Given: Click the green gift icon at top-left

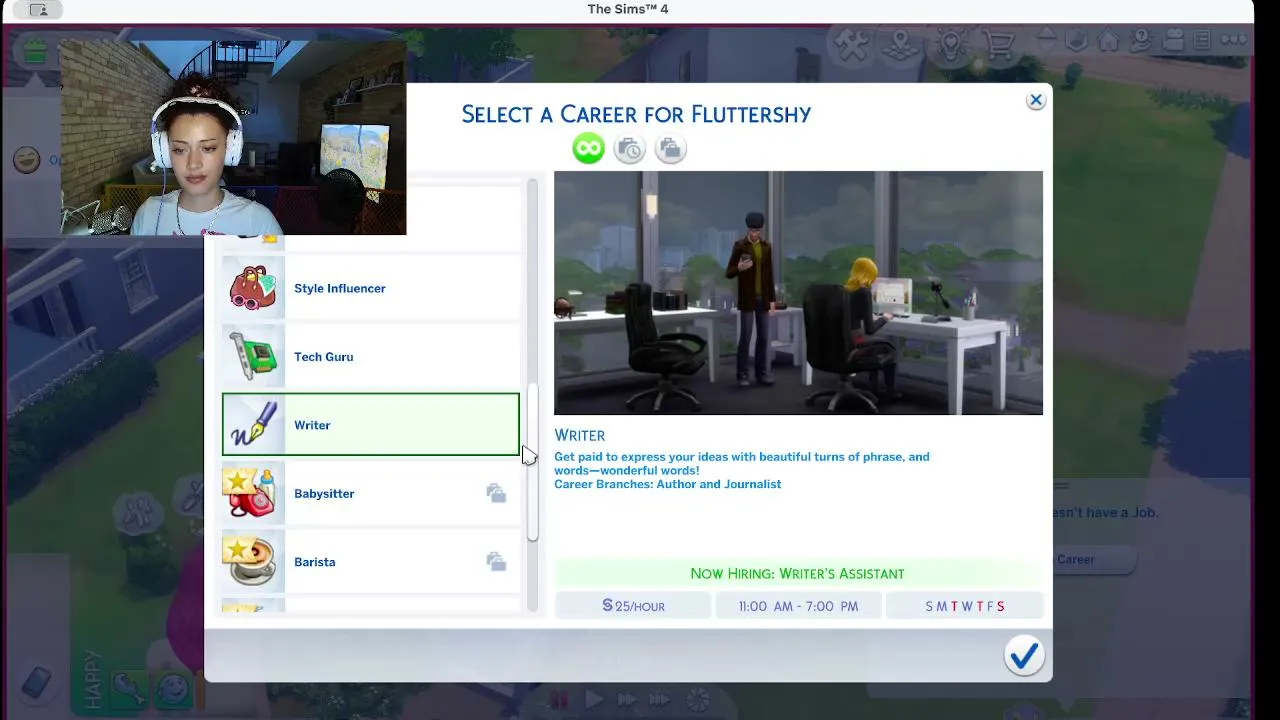Looking at the screenshot, I should [36, 50].
